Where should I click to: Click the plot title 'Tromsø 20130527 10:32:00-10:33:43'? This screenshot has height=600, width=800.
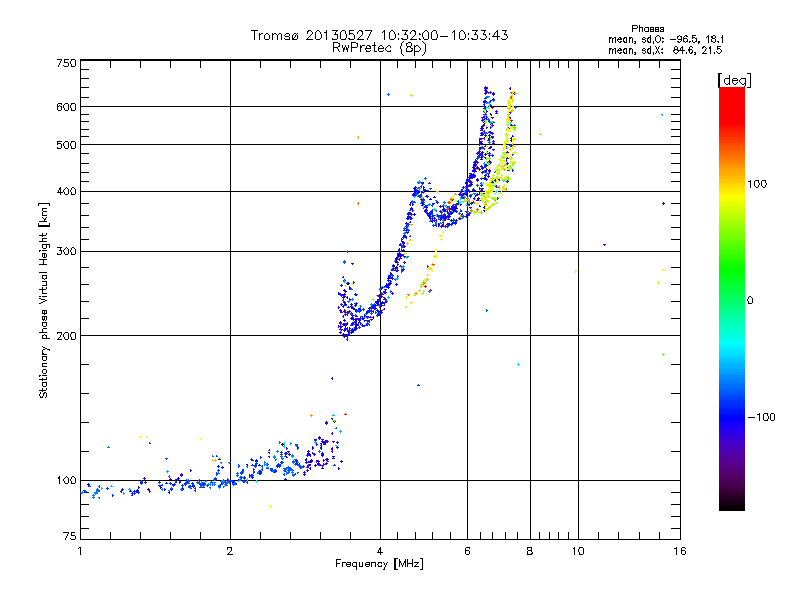[379, 35]
